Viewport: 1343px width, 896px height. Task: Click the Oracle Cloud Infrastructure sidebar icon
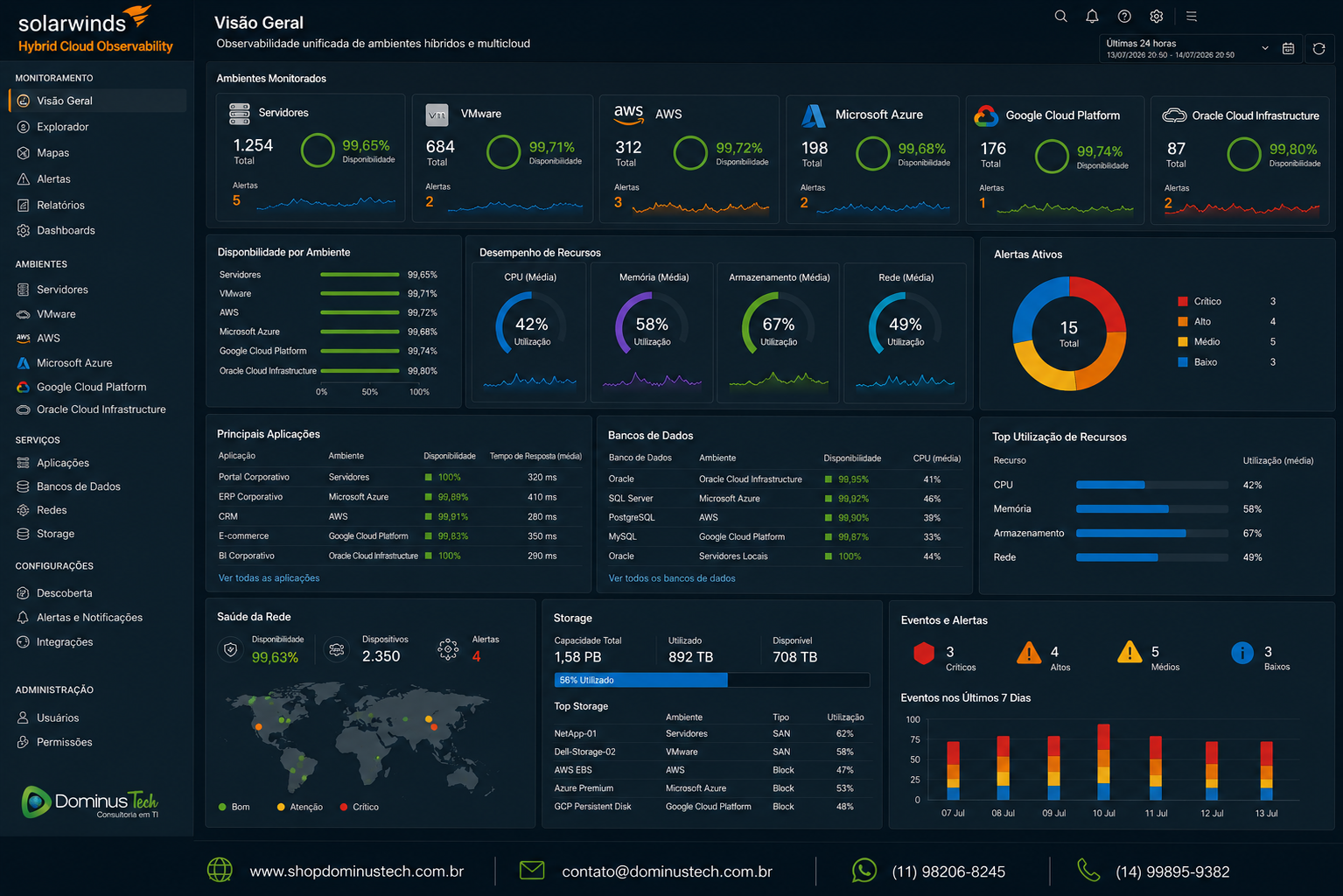[24, 409]
